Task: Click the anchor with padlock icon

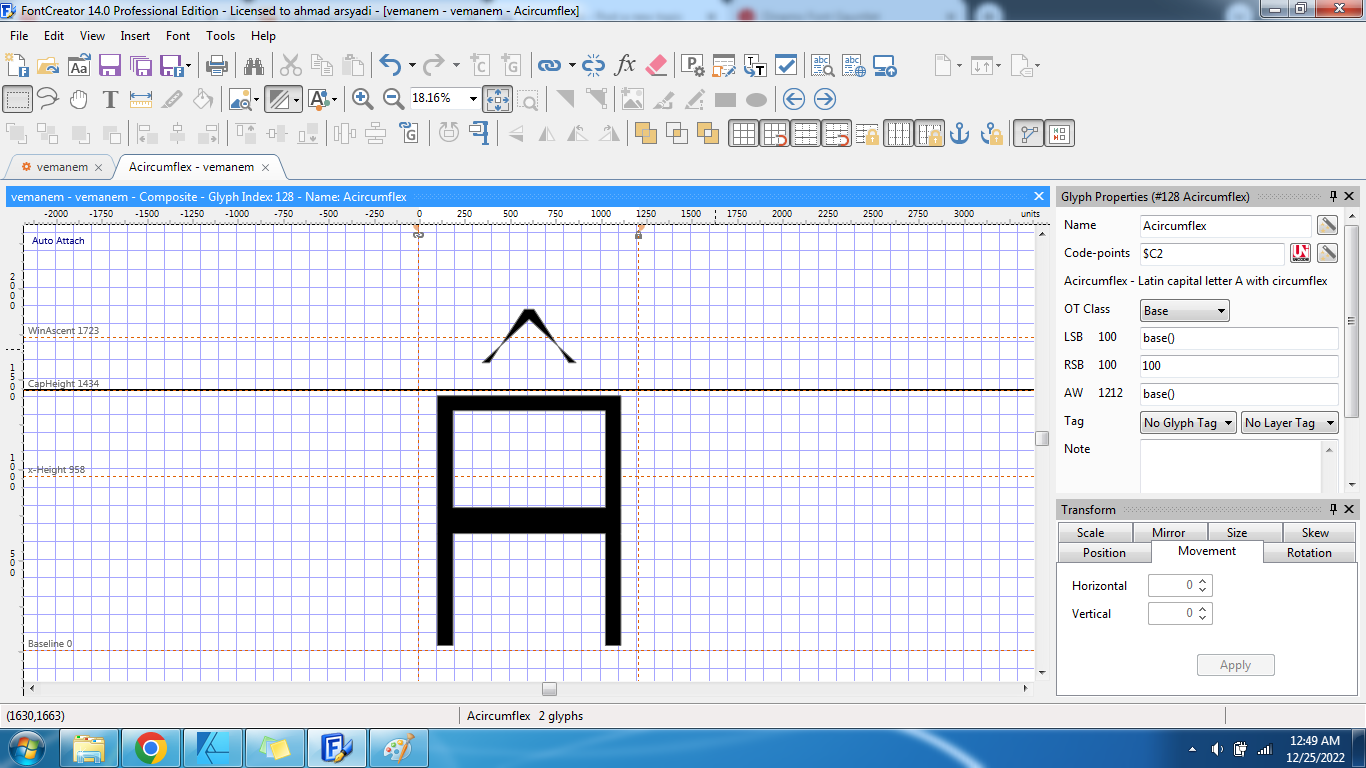Action: click(991, 133)
